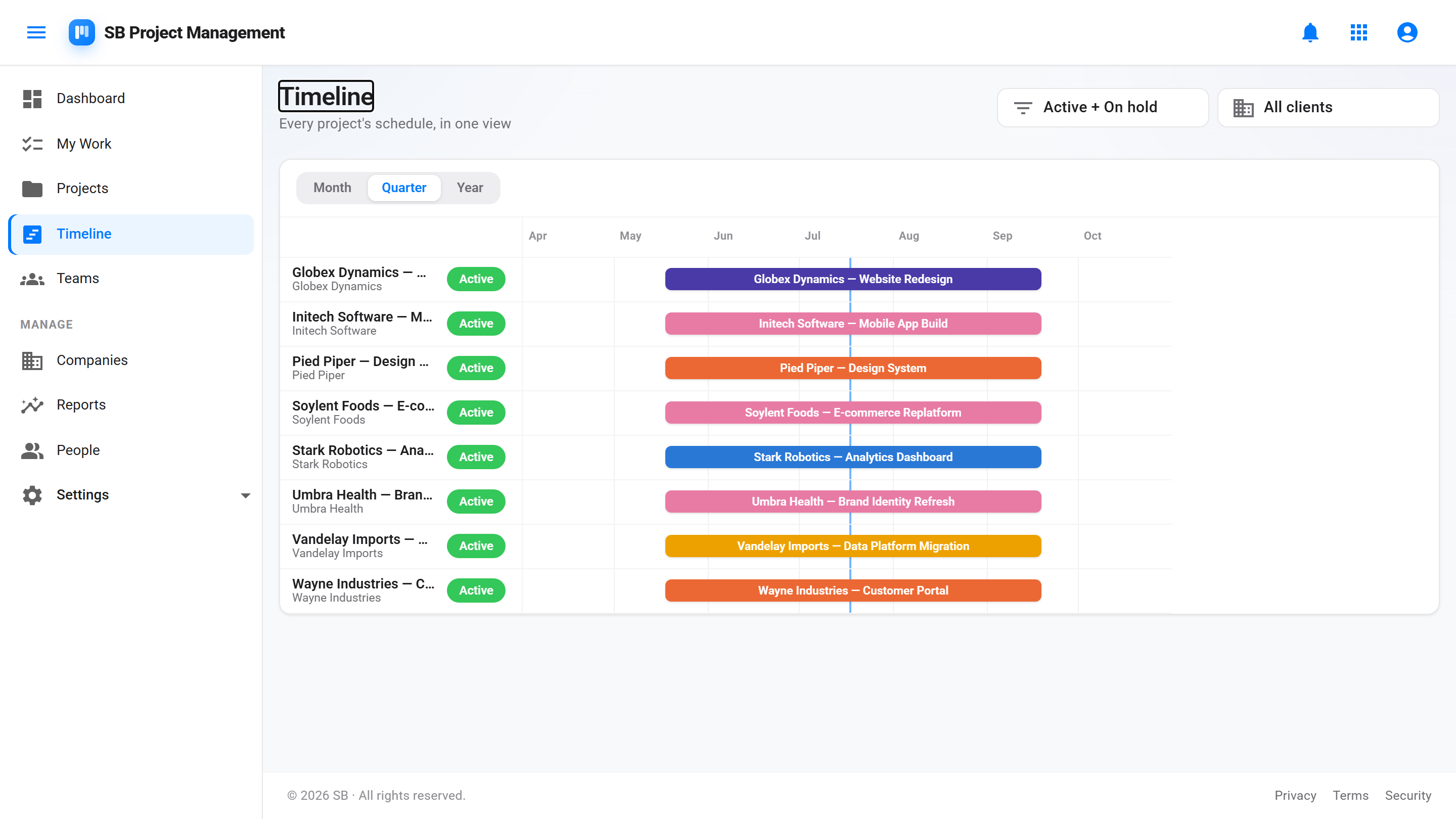Select the Initech Software project row name
Viewport: 1456px width, 819px height.
[x=362, y=317]
